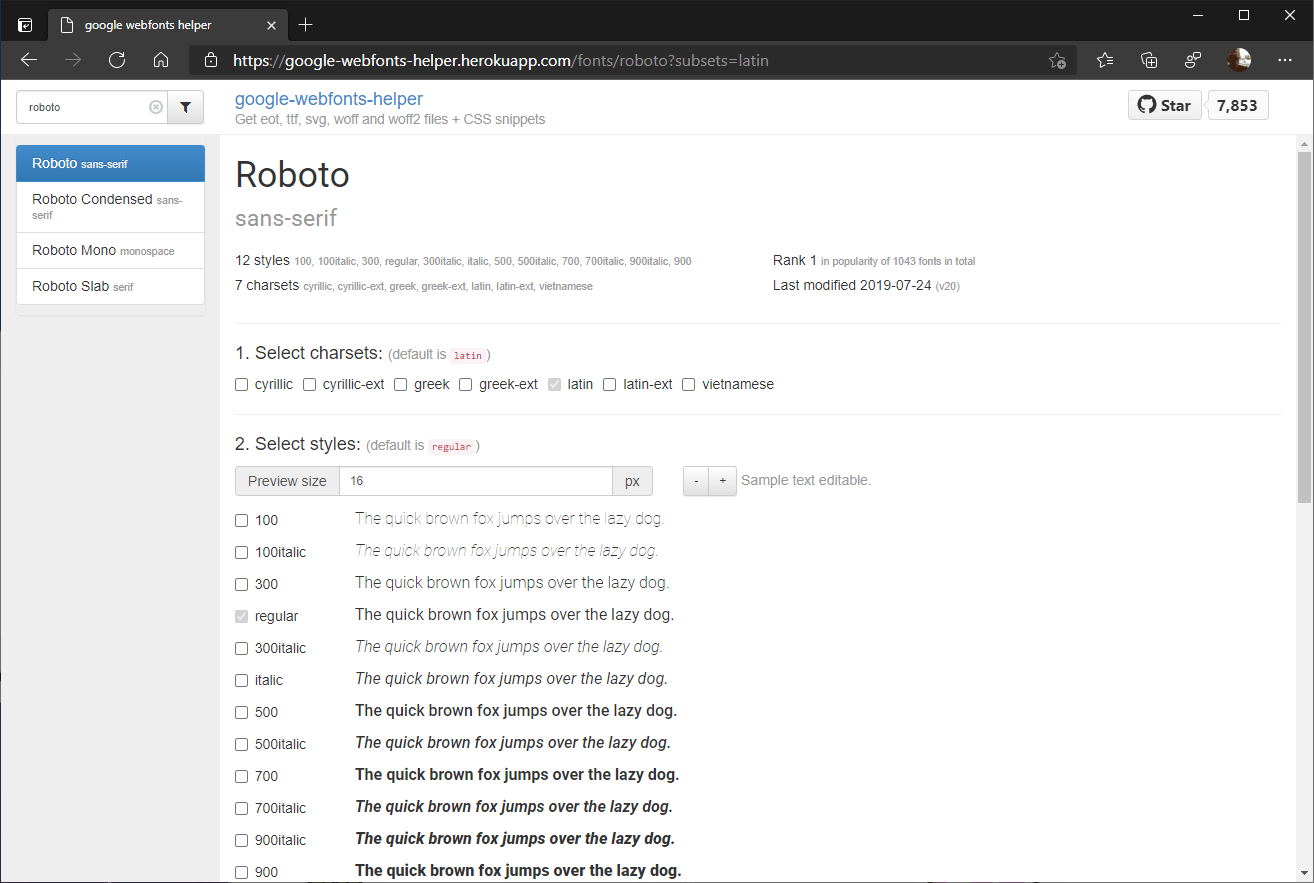Screen dimensions: 1314x883
Task: Select Roboto Condensed in the font list
Action: (x=110, y=207)
